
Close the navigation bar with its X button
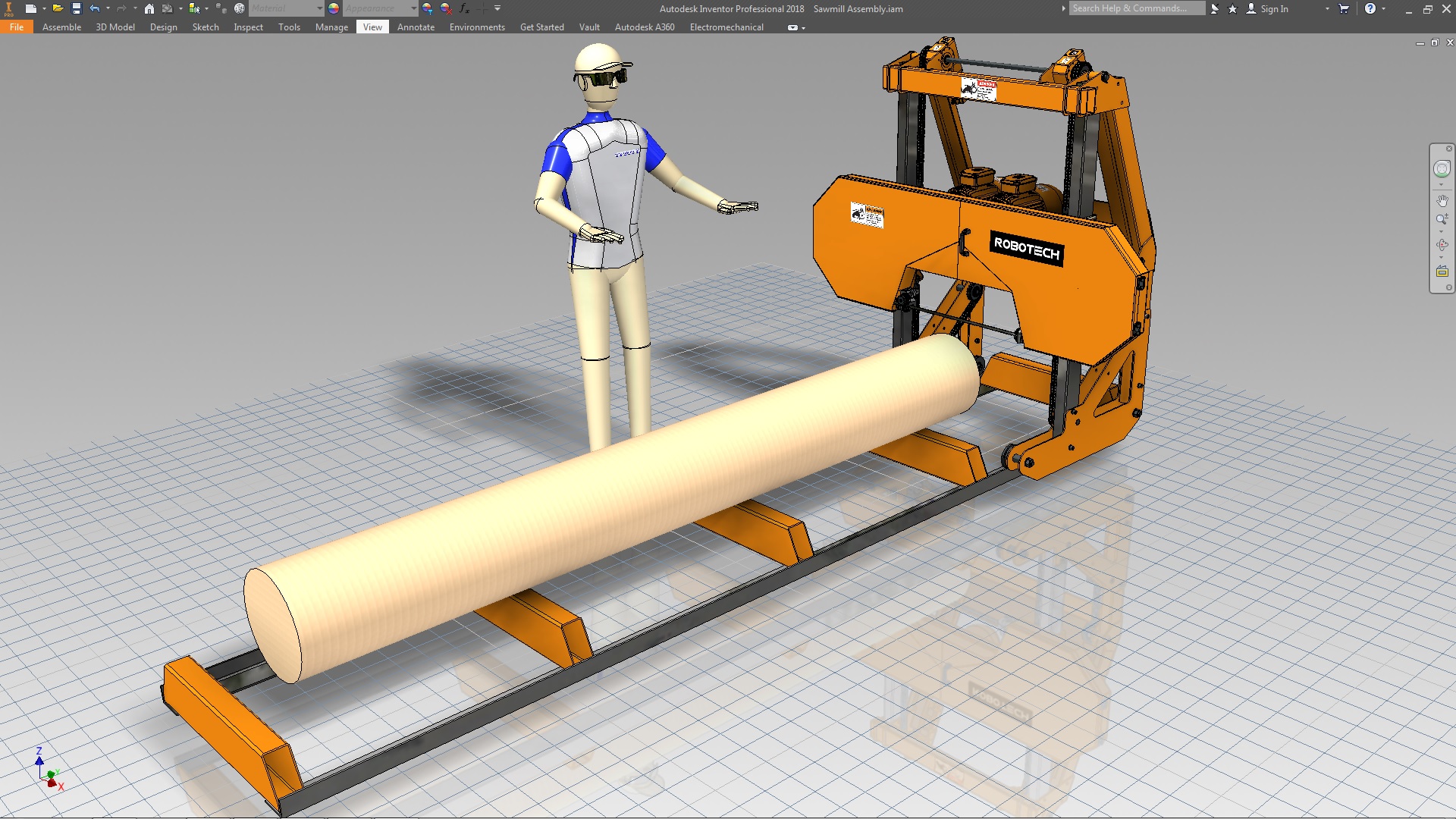point(1448,149)
